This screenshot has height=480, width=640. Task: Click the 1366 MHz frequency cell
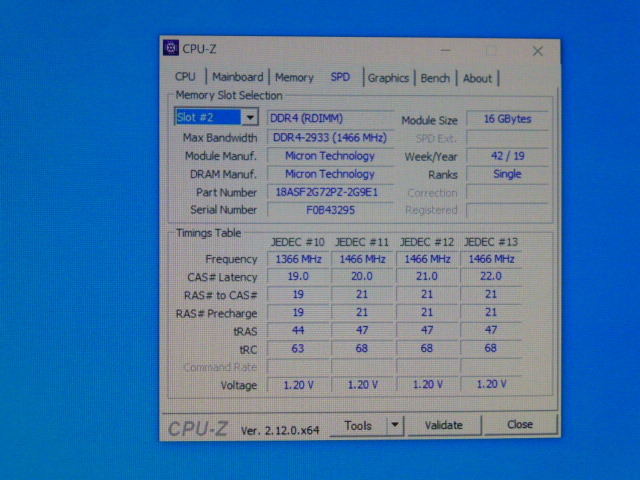tap(298, 259)
